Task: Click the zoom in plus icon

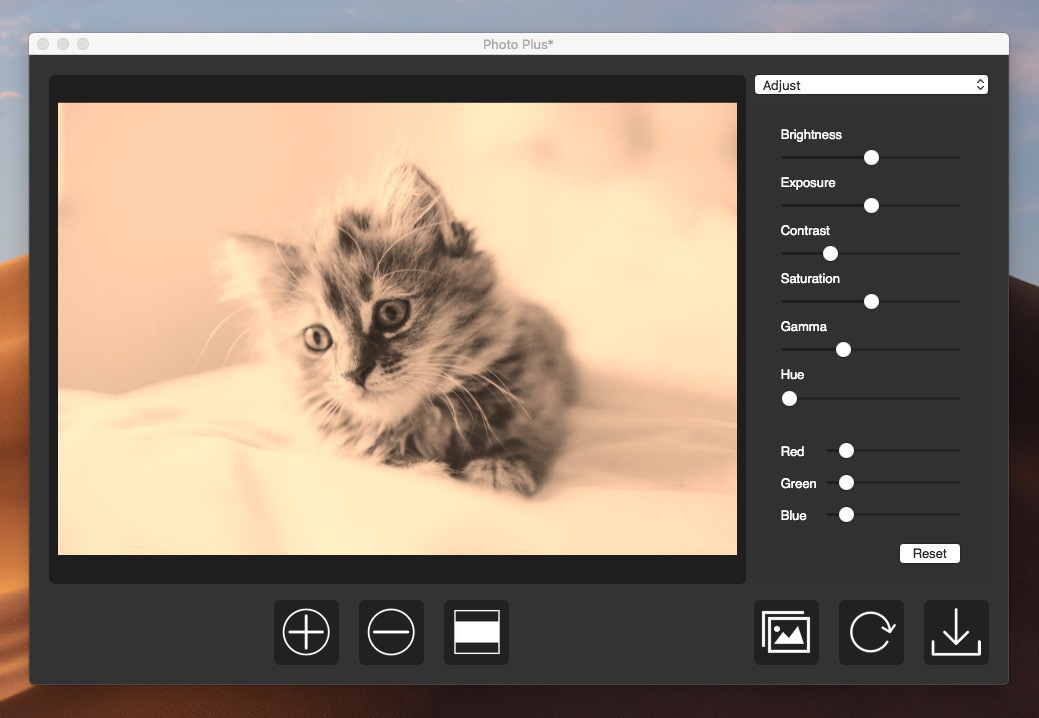Action: [306, 632]
